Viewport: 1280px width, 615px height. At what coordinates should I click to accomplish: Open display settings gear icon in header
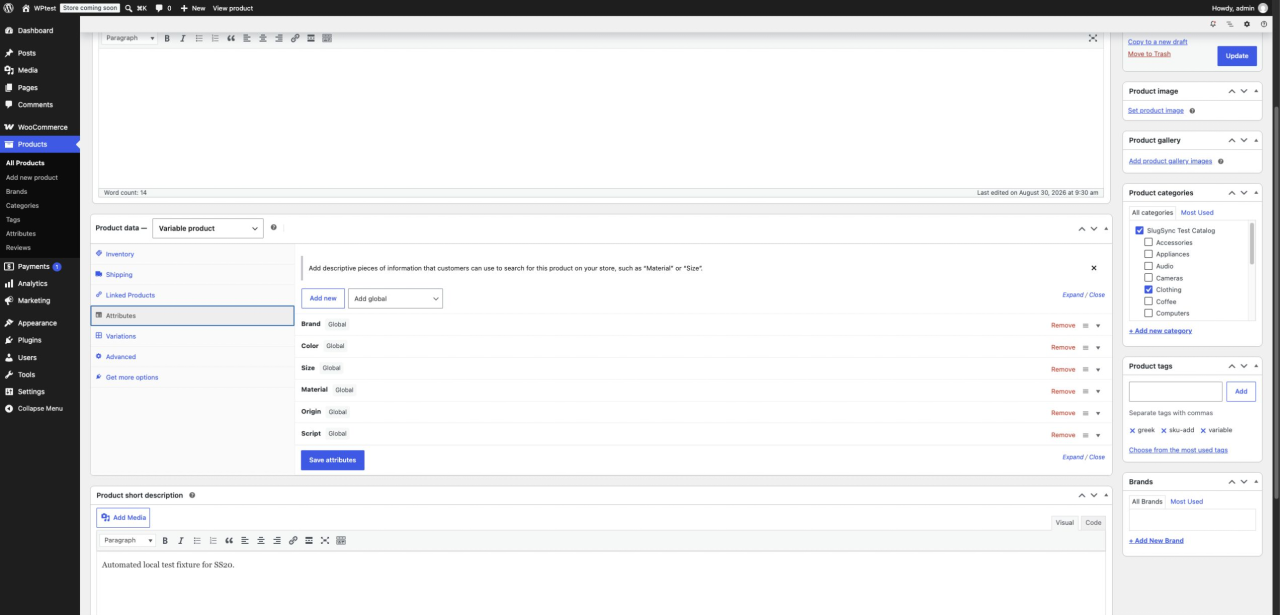(x=1247, y=23)
